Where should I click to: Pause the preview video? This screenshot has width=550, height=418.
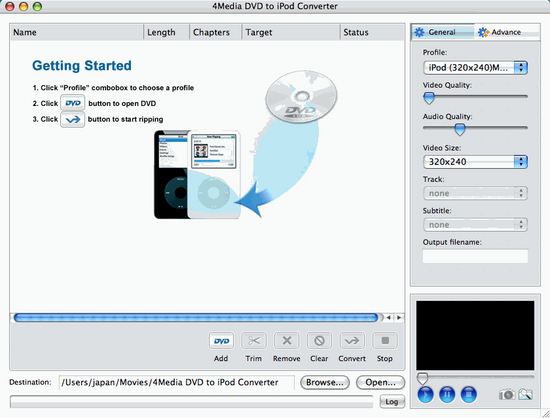point(447,395)
